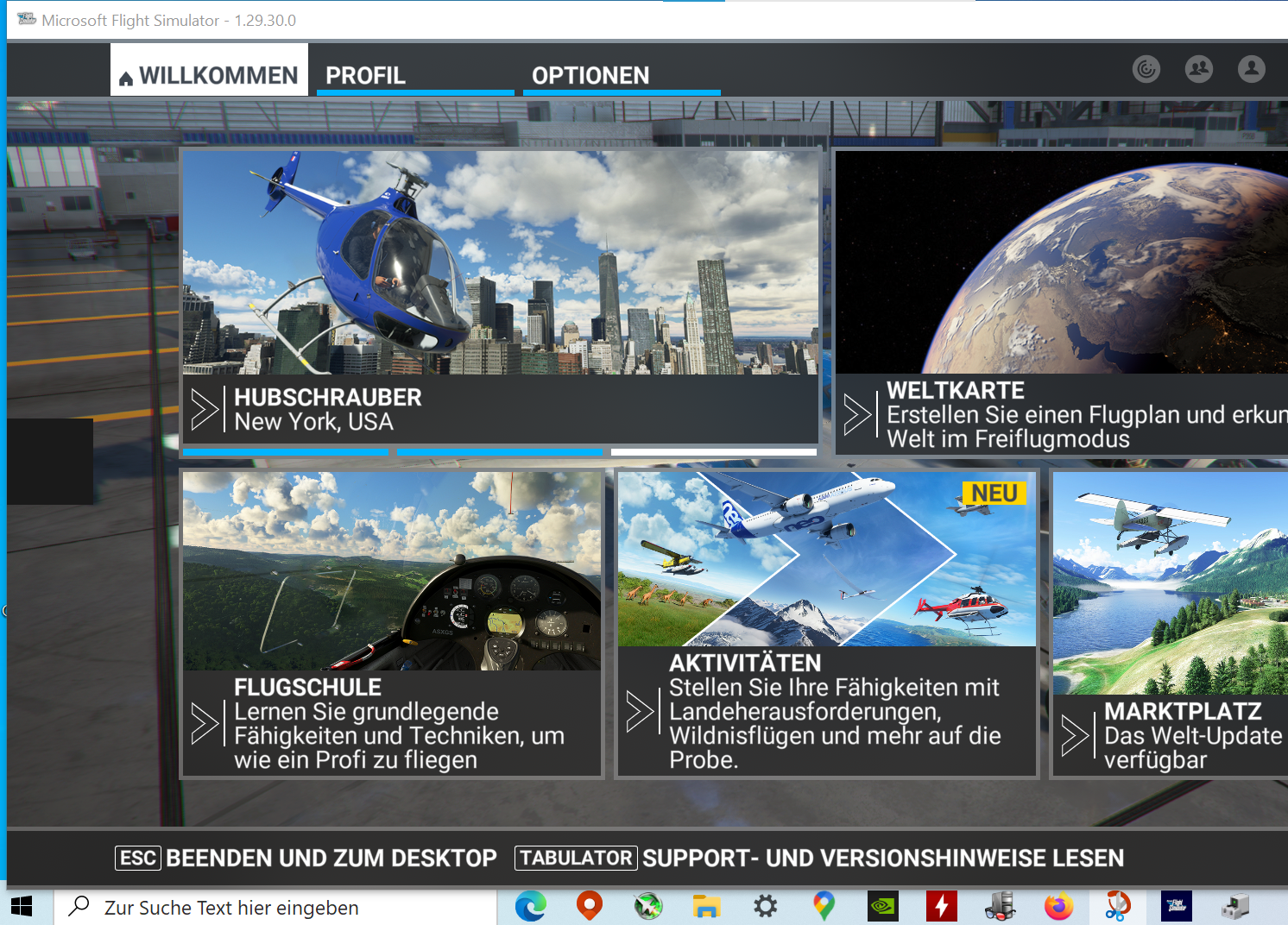Screen dimensions: 1288x925
Task: Open File Explorer from the taskbar
Action: [x=707, y=907]
